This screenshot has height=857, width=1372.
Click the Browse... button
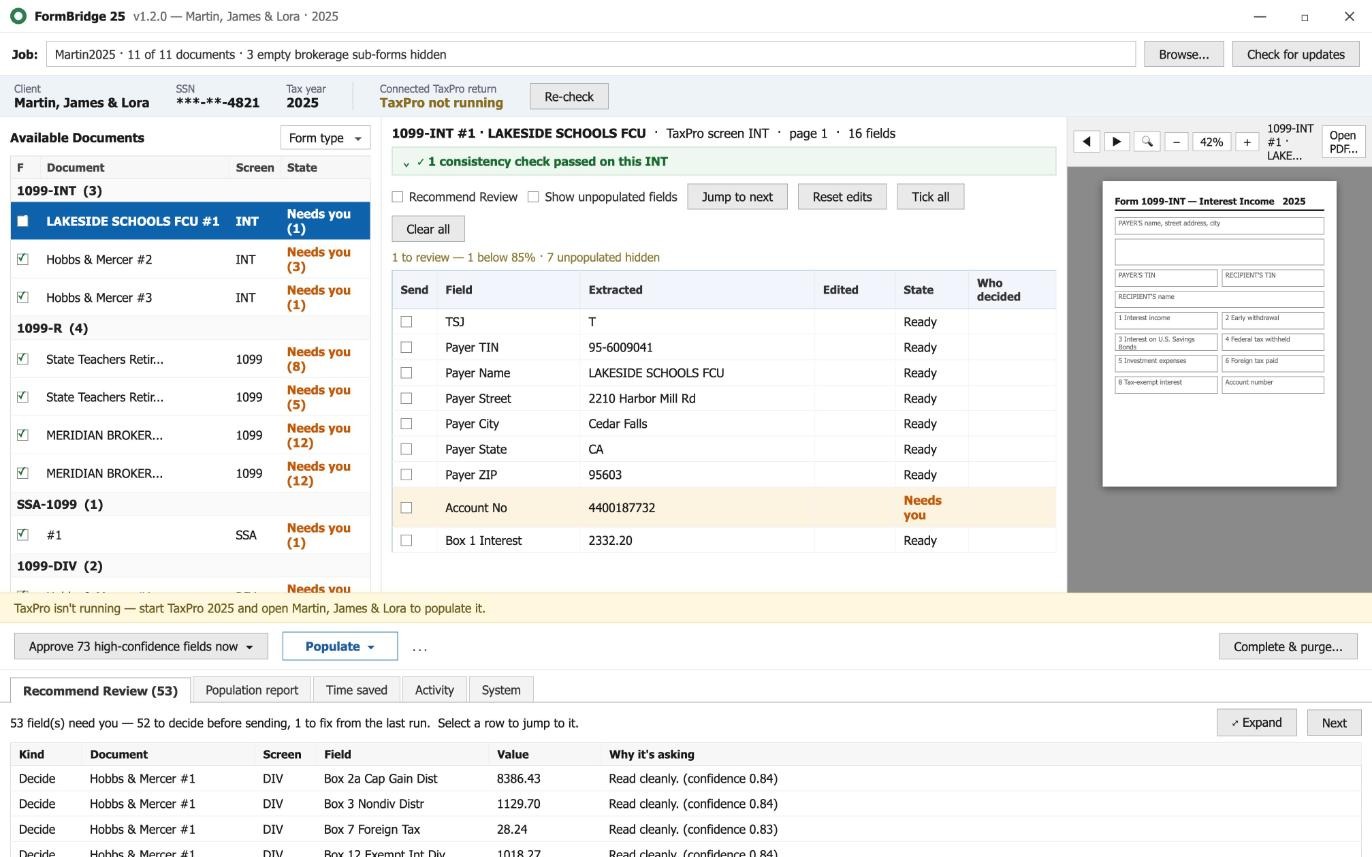click(1184, 54)
